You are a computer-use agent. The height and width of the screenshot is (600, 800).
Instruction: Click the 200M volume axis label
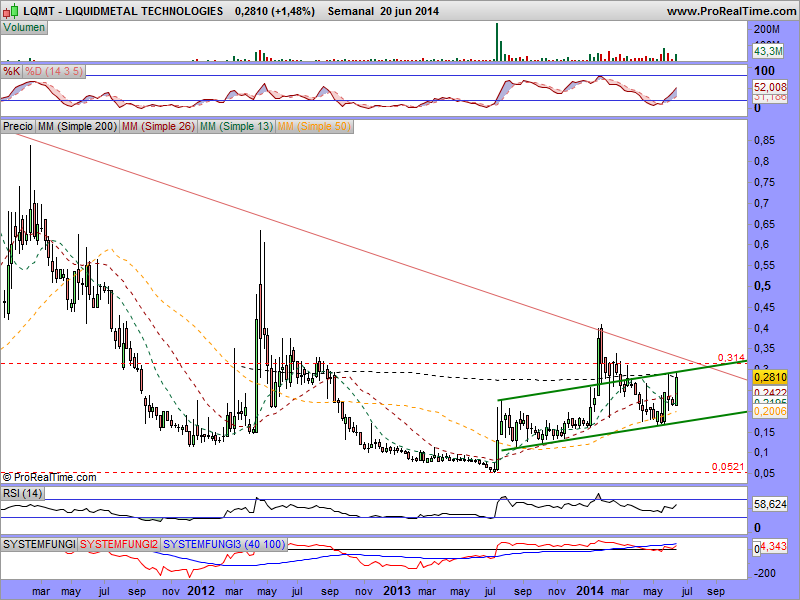pos(767,29)
